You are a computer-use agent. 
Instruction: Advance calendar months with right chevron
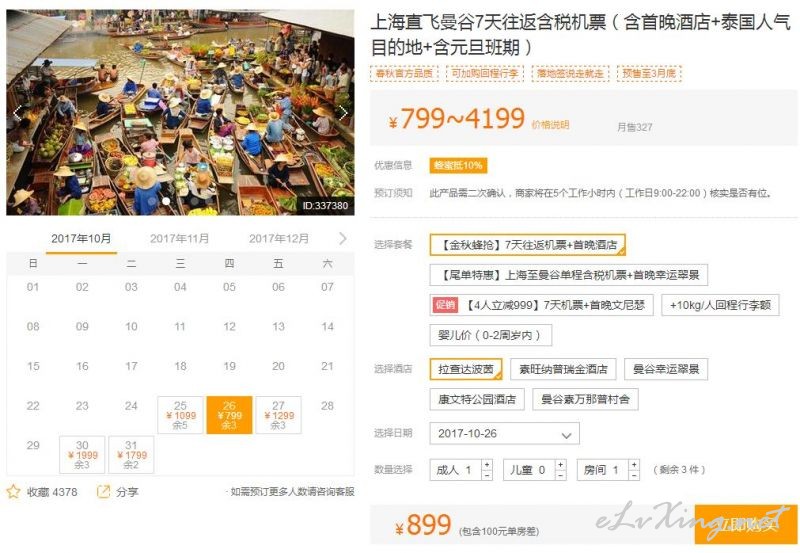tap(343, 238)
